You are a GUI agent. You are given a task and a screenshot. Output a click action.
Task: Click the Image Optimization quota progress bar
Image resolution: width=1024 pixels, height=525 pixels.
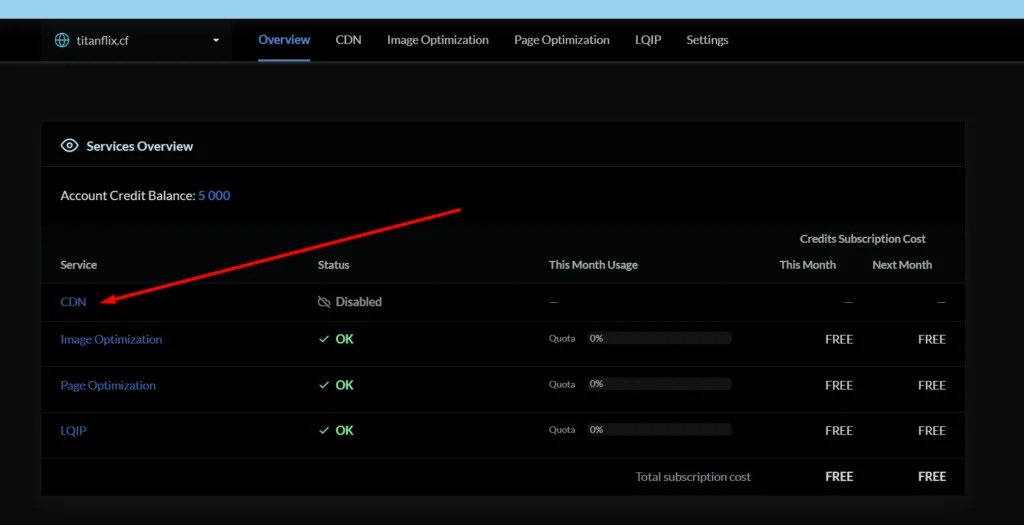click(x=659, y=339)
